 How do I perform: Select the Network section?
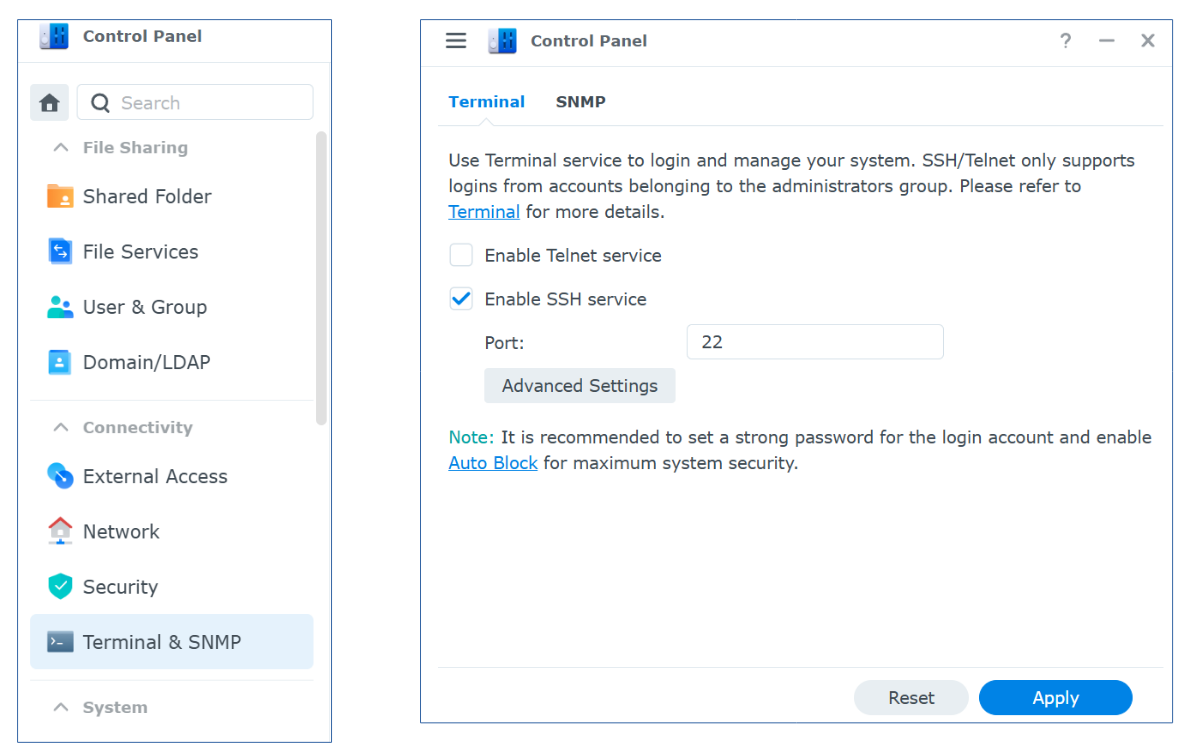pos(121,532)
